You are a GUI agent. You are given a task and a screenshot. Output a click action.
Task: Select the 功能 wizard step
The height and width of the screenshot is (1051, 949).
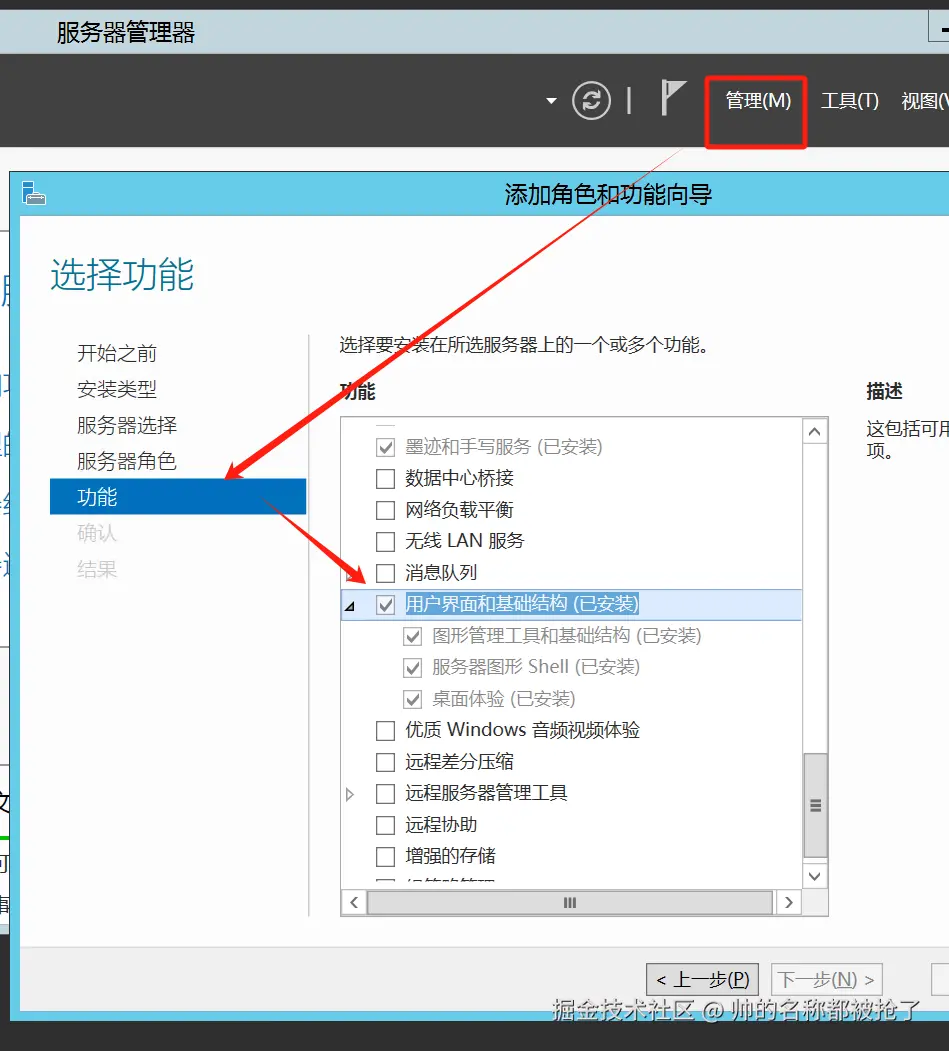178,497
